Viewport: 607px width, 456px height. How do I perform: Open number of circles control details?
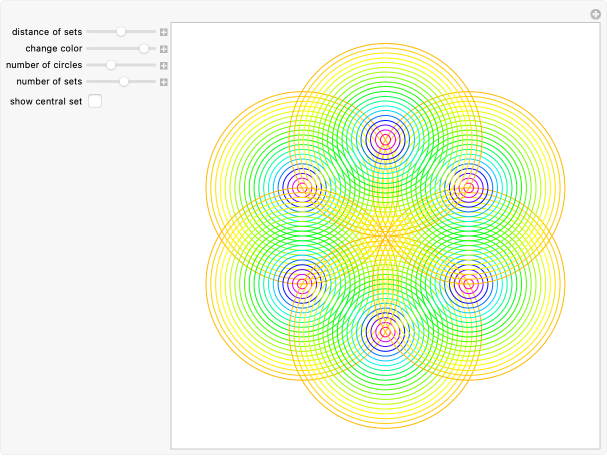coord(164,65)
